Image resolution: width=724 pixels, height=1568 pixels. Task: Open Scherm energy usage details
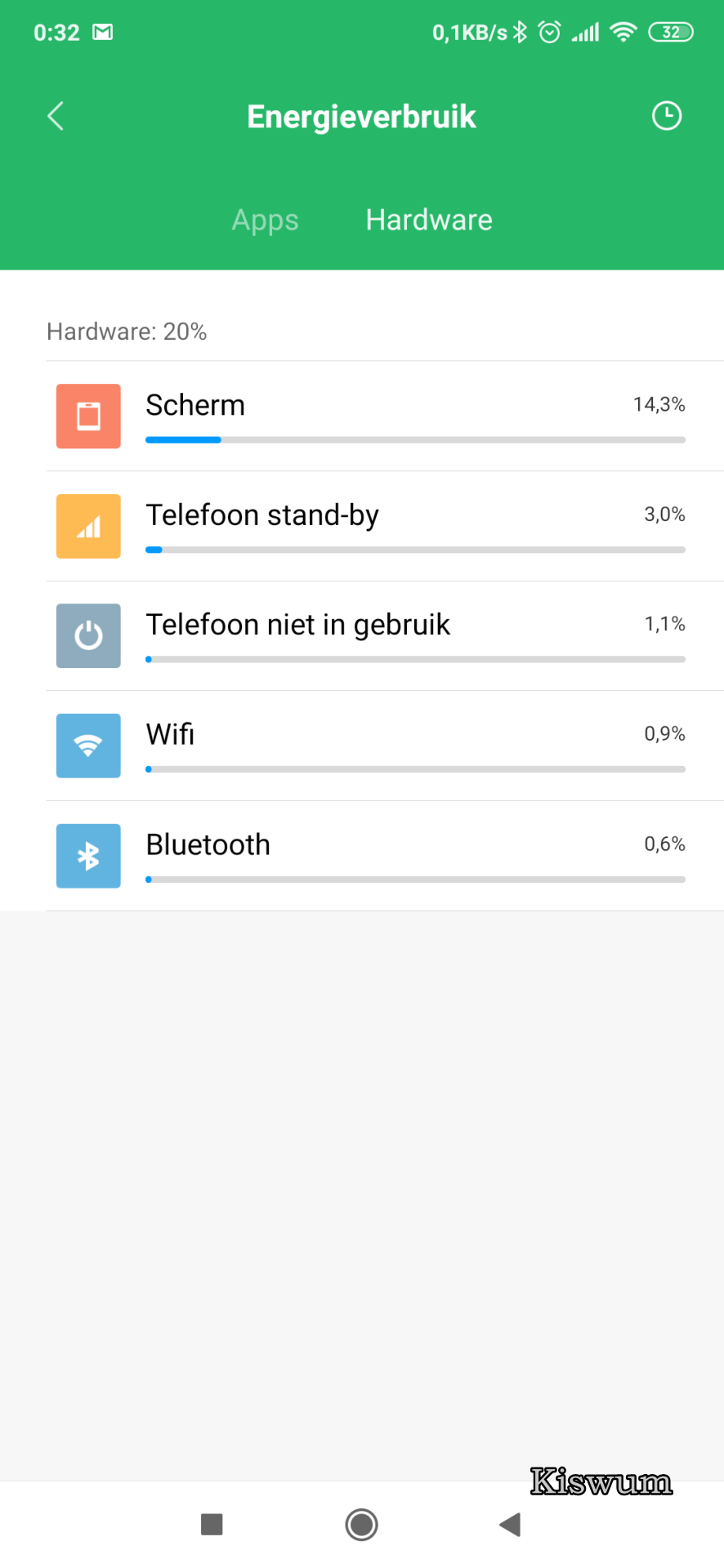195,405
